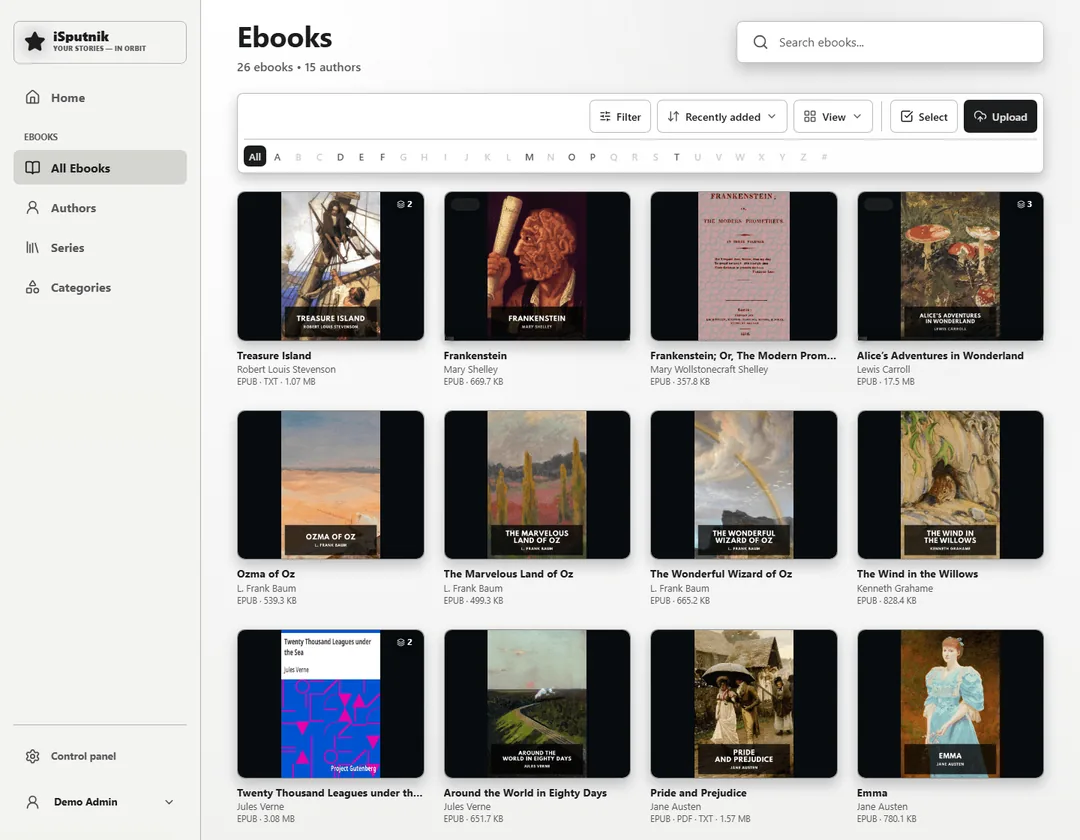
Task: Click the Series library icon
Action: [x=32, y=247]
